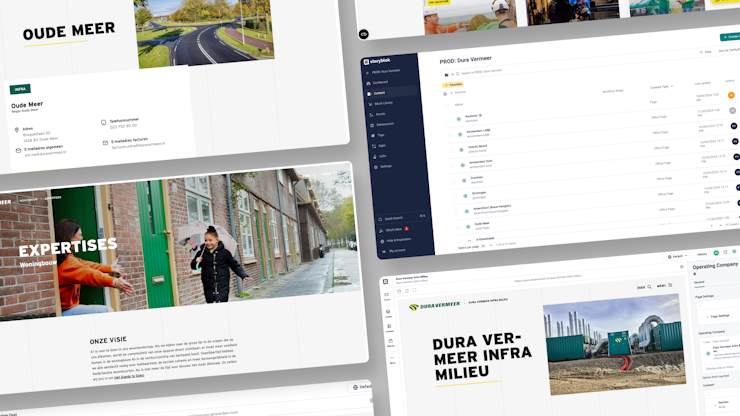Open Apps in the Storyblok sidebar
This screenshot has height=416, width=740.
379,145
